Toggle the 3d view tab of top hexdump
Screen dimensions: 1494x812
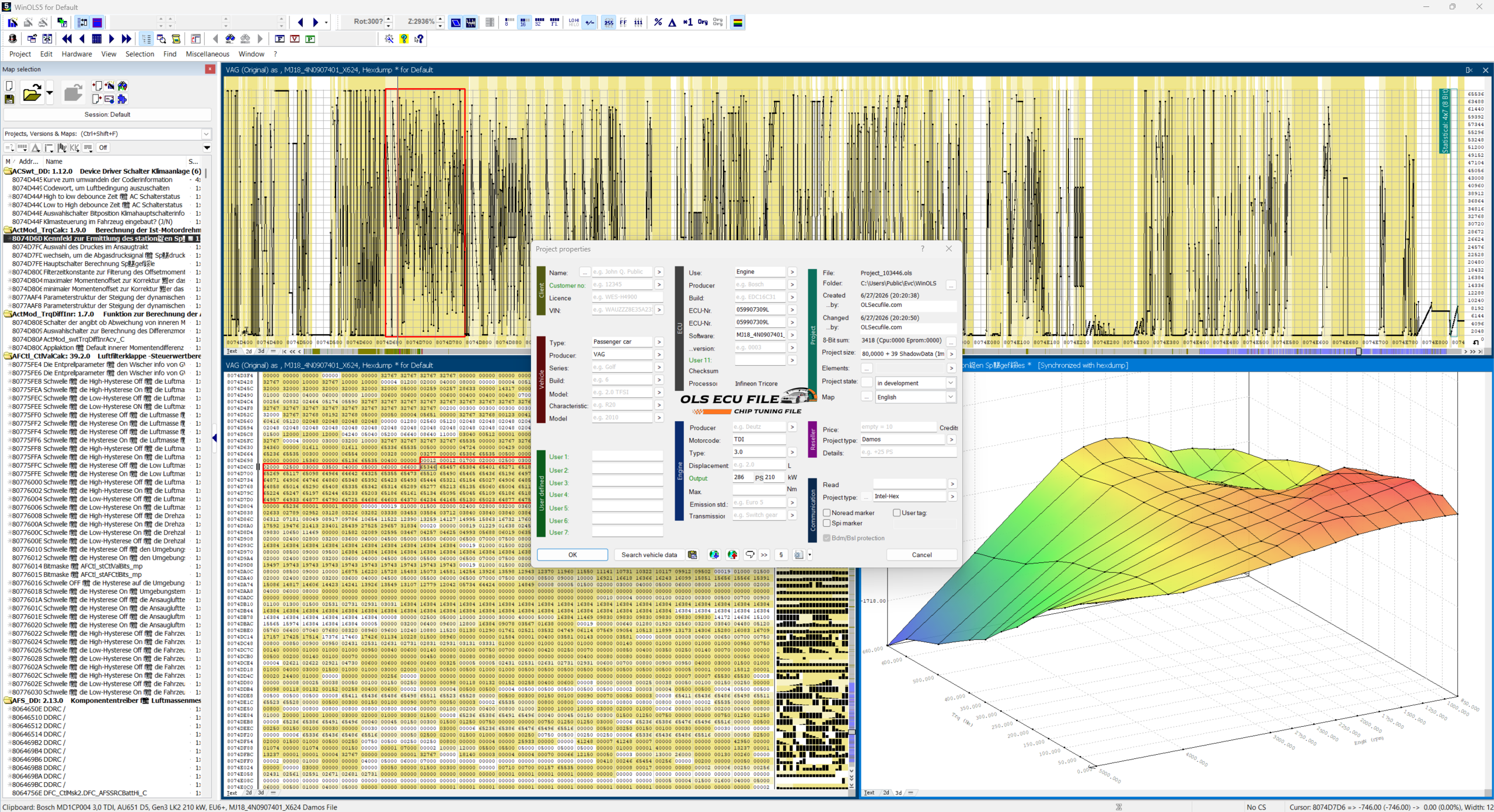pos(261,351)
